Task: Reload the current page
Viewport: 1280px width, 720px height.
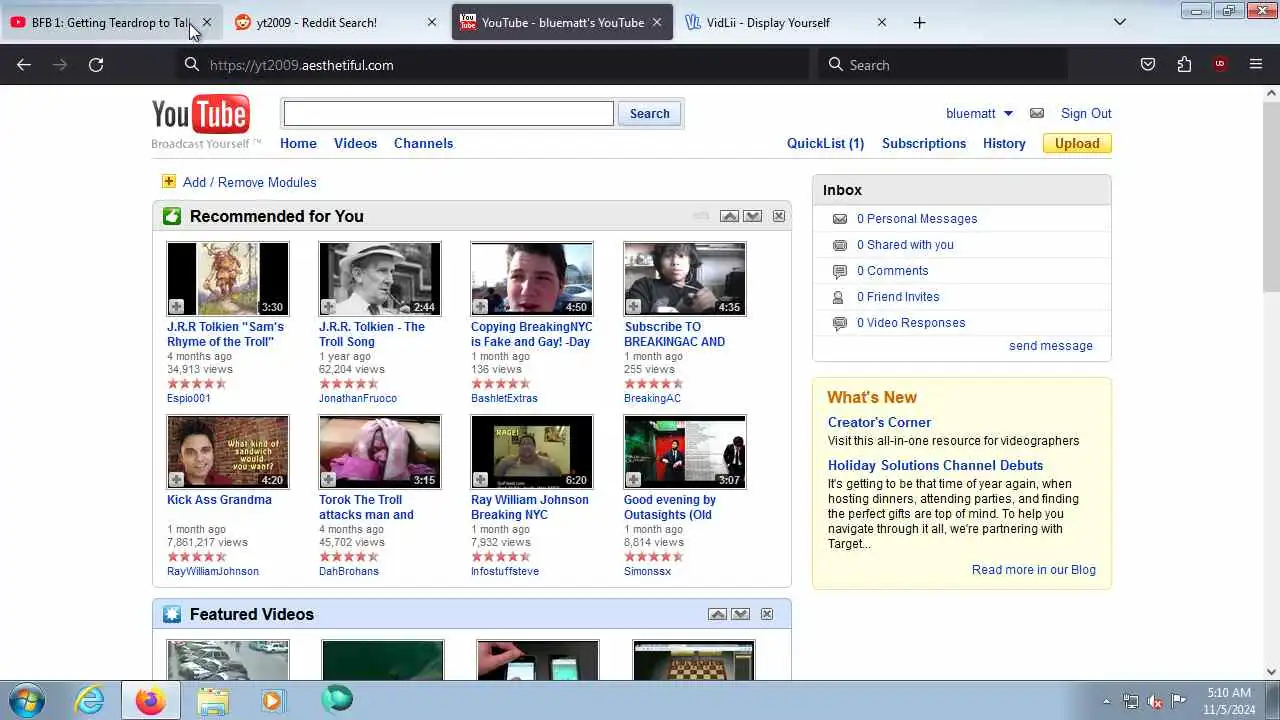Action: click(96, 64)
